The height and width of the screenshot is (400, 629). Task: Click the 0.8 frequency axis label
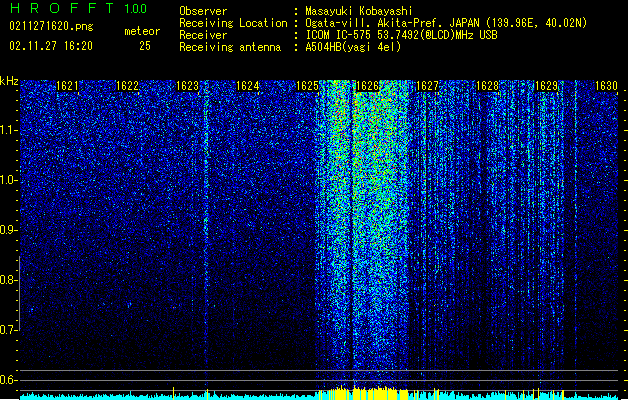[x=8, y=280]
